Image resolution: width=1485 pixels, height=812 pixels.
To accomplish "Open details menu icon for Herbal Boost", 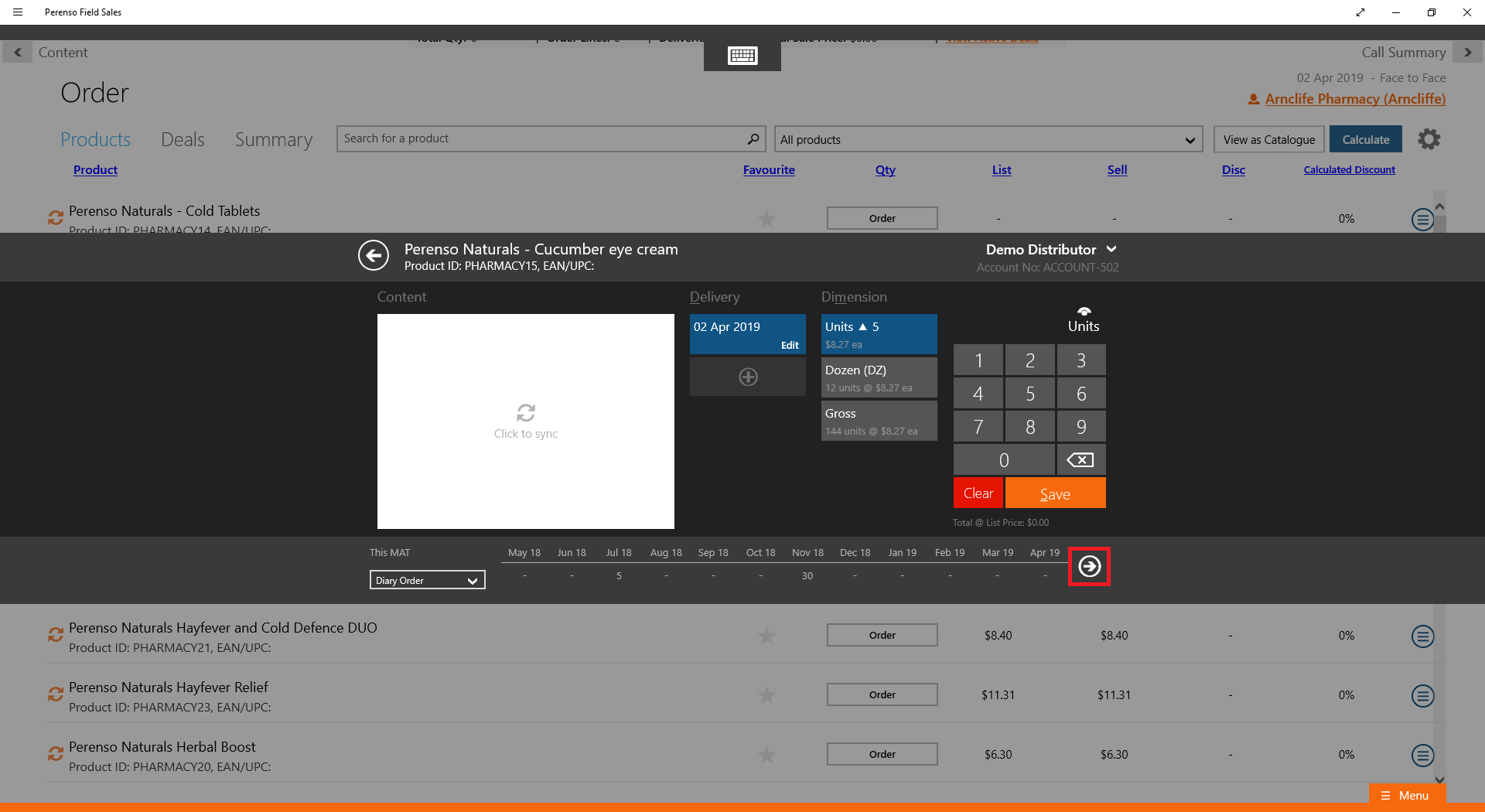I will click(1422, 756).
